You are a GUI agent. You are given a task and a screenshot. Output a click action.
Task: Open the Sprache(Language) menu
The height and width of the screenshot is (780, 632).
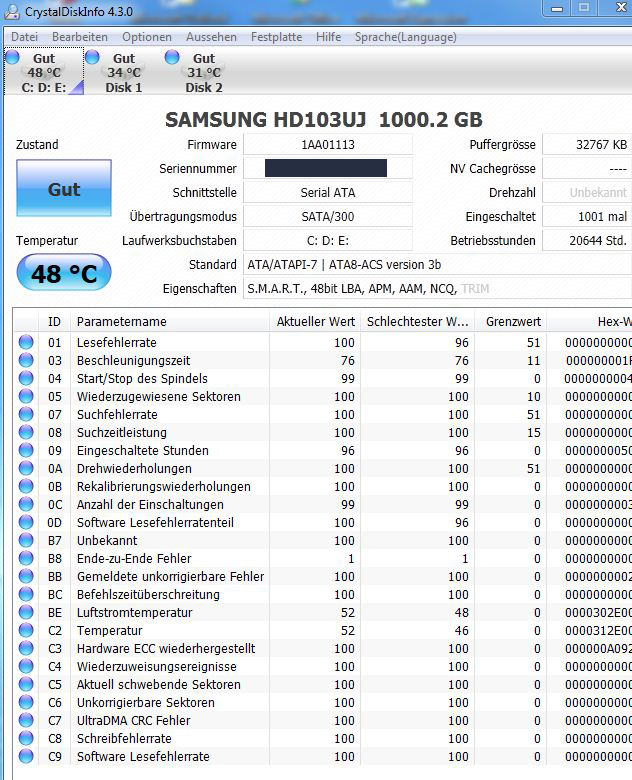tap(406, 37)
